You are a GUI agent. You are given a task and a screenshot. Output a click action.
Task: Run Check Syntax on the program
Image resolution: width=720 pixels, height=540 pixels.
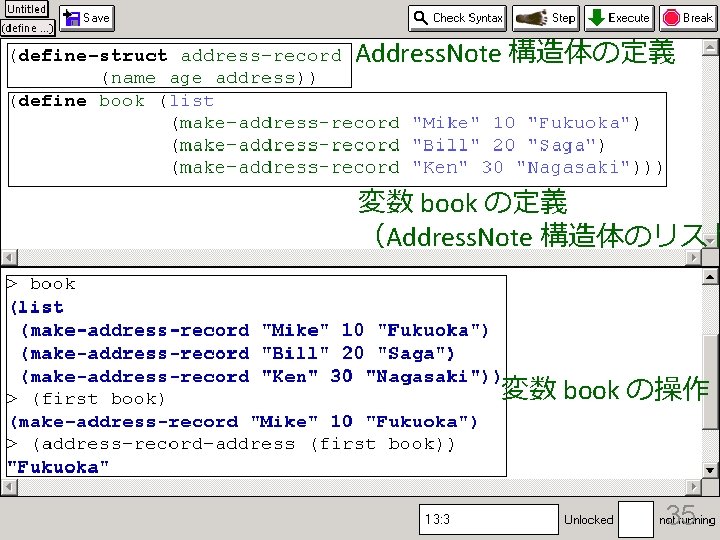(457, 18)
